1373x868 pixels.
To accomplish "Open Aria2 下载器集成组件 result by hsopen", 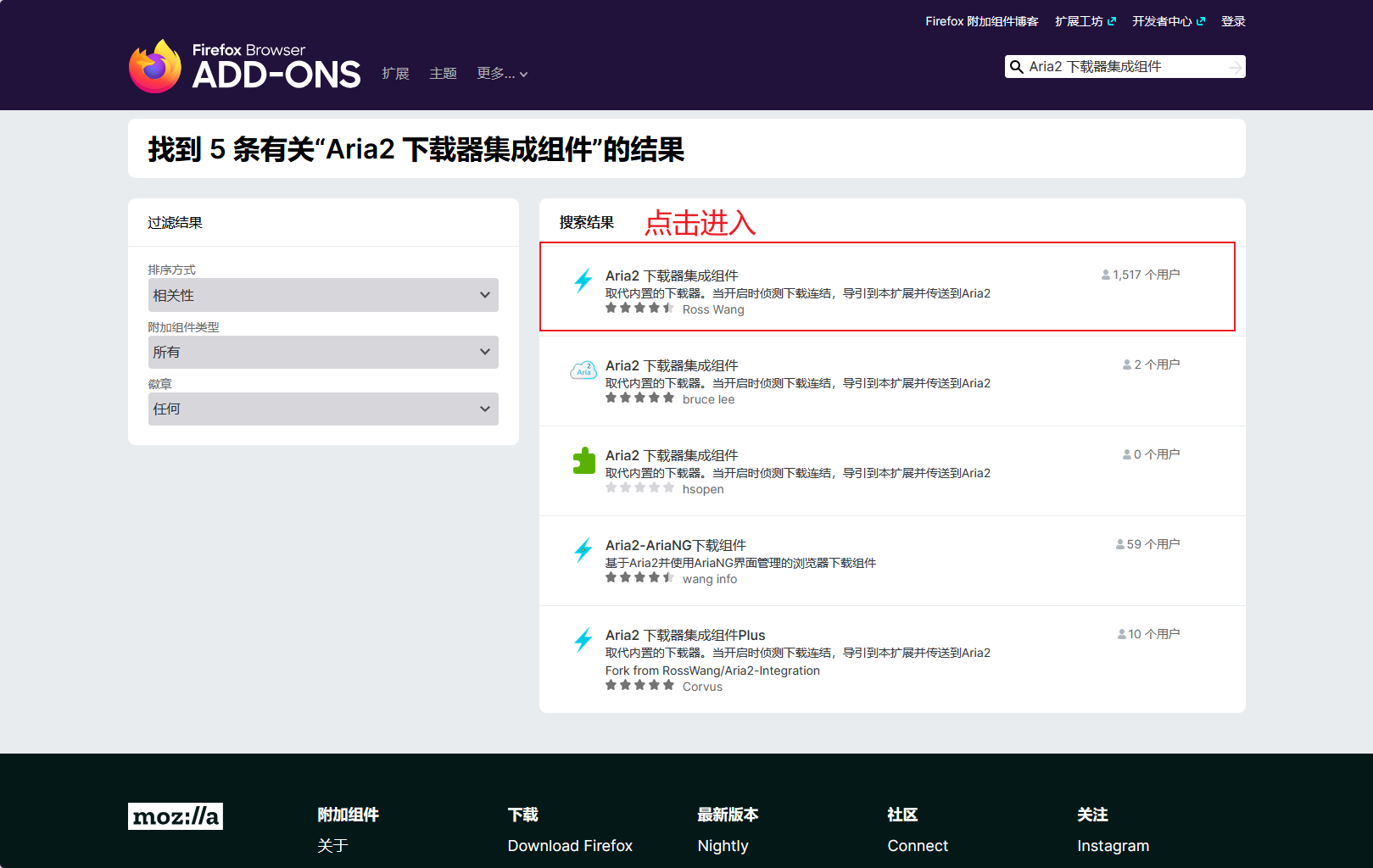I will (x=672, y=455).
